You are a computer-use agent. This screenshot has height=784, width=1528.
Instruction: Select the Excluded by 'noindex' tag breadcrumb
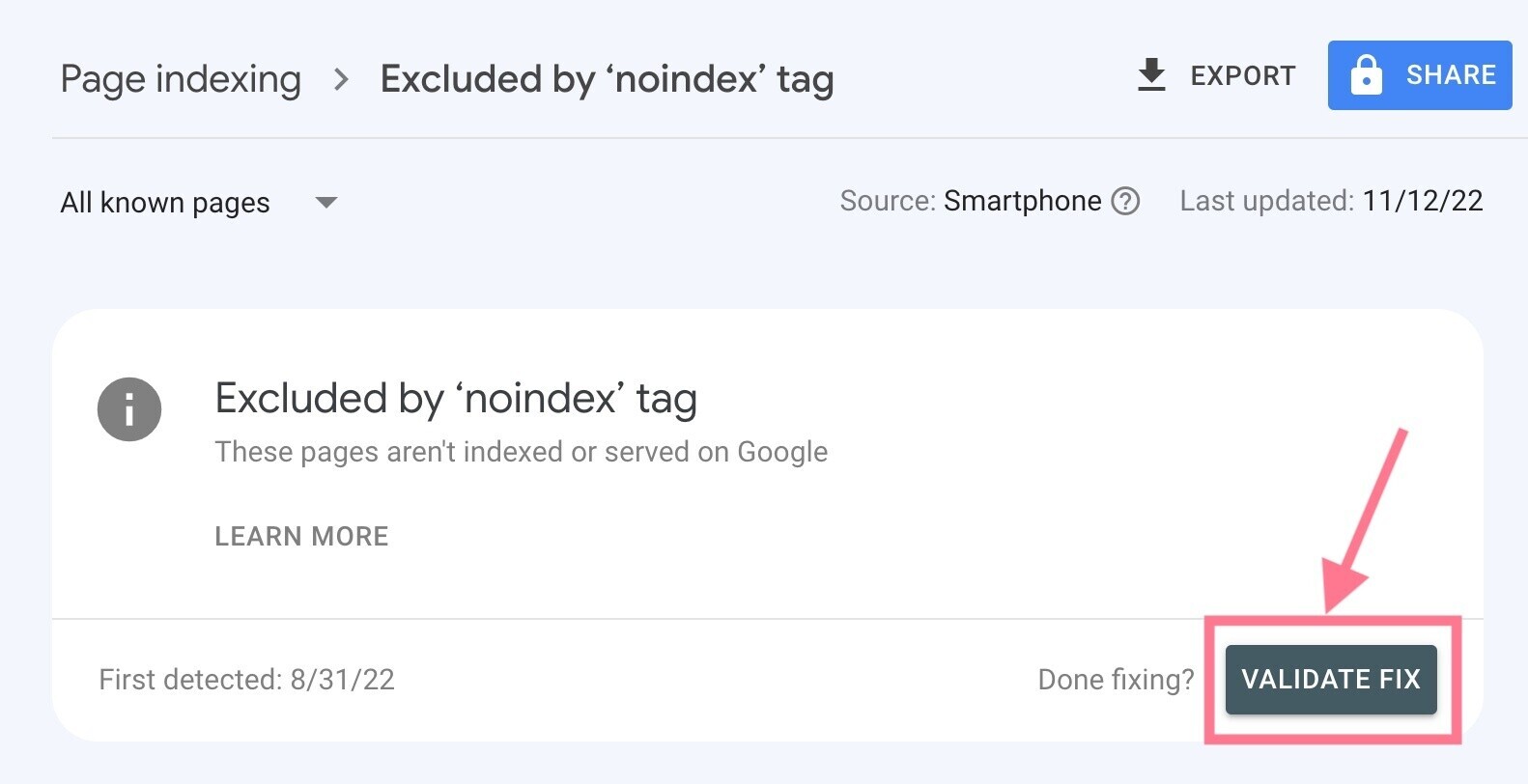pos(608,79)
